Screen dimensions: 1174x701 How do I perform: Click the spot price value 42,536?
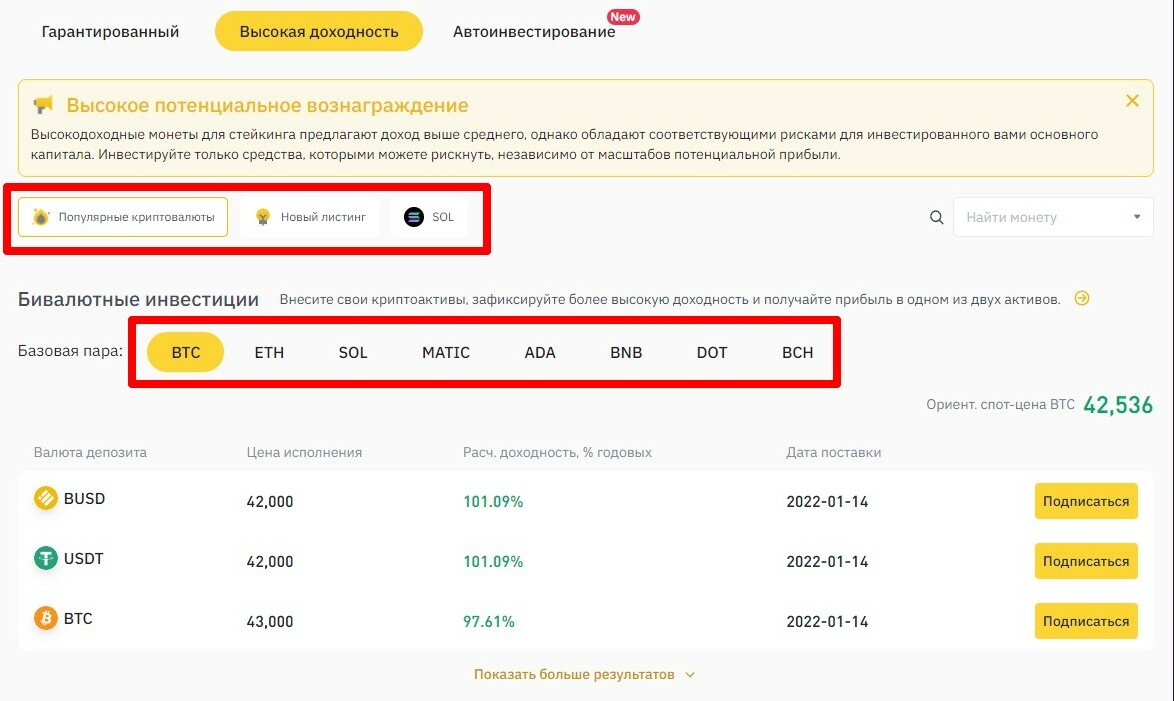pyautogui.click(x=1118, y=404)
